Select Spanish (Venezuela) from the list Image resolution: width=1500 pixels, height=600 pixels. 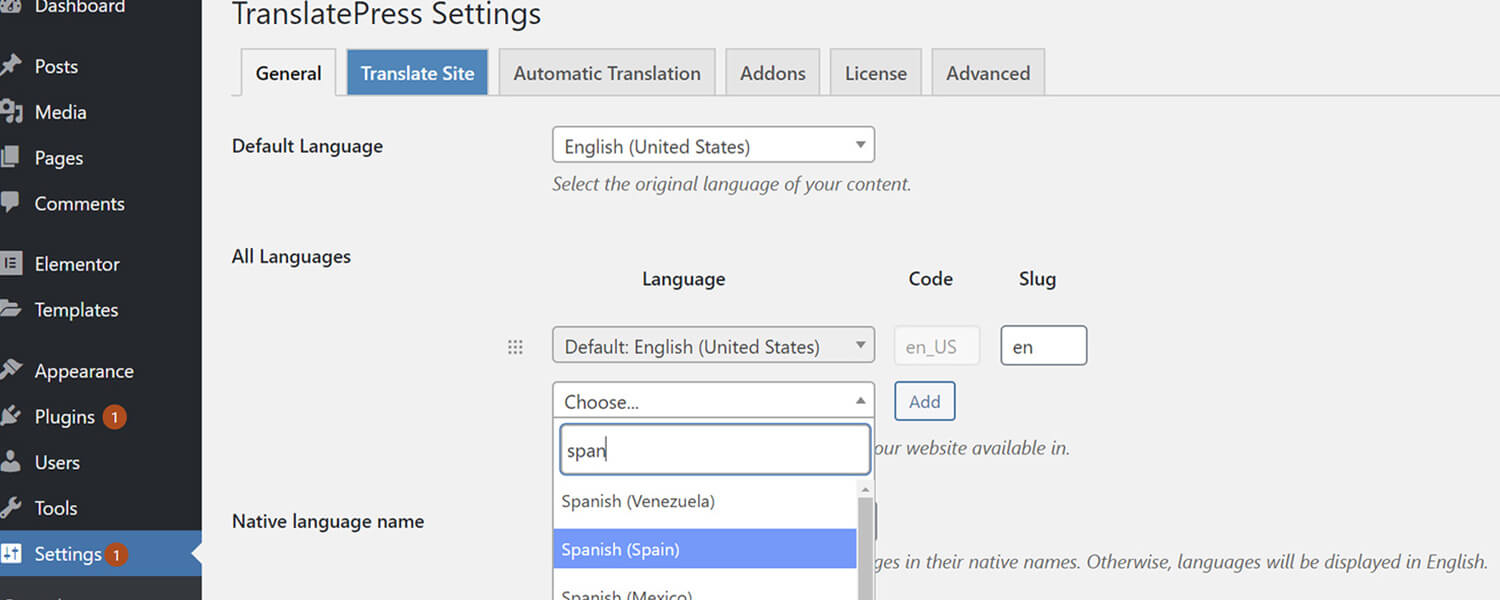[x=705, y=501]
